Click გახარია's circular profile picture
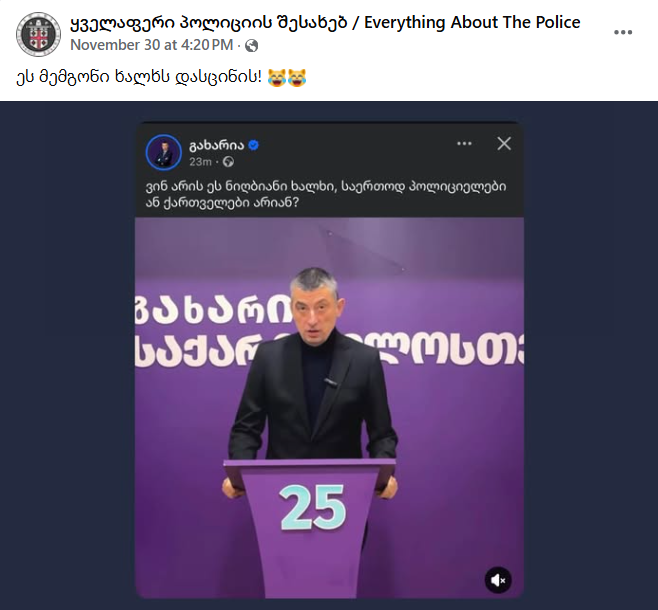658x610 pixels. point(164,152)
